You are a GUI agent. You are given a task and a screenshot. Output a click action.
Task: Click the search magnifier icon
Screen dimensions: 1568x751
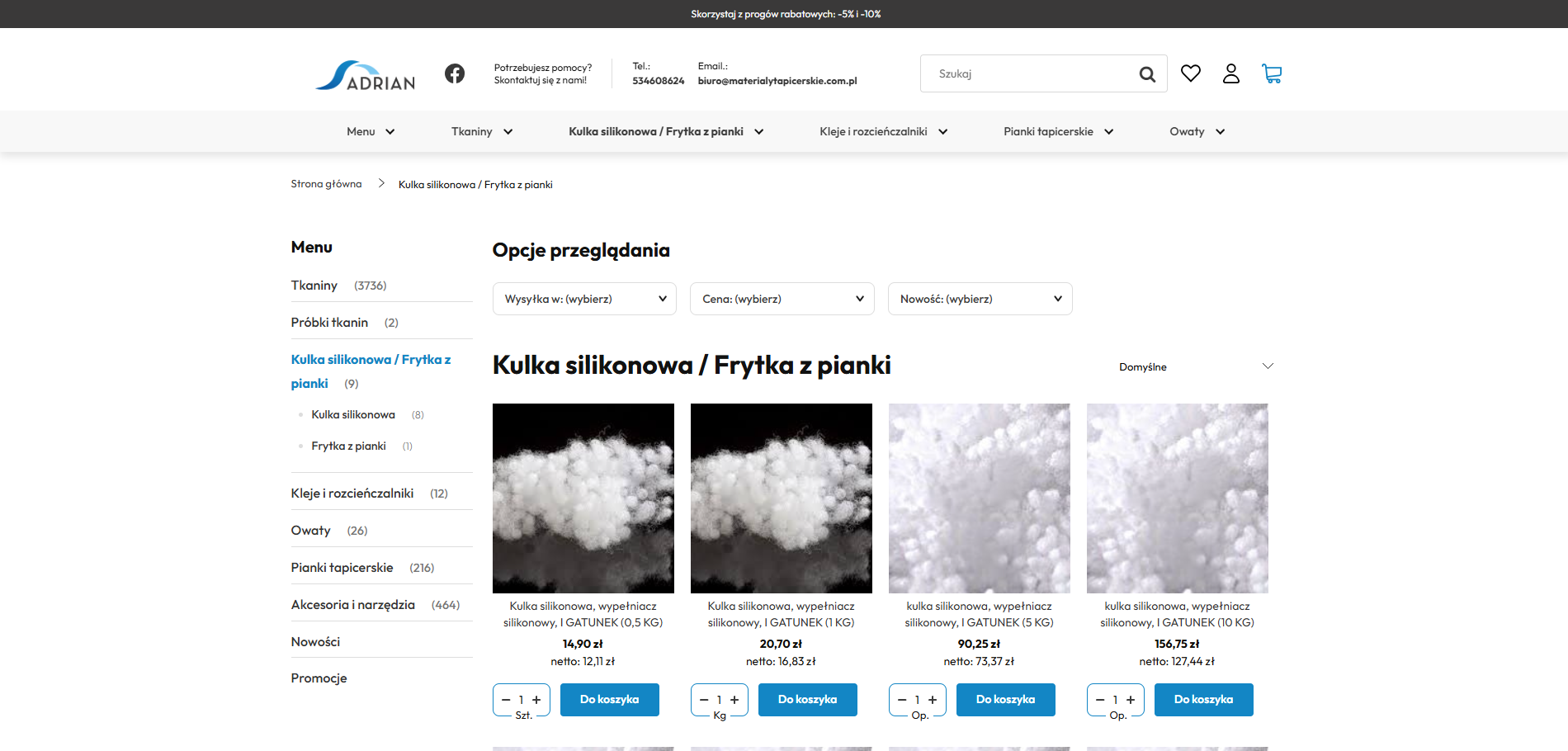click(x=1147, y=73)
